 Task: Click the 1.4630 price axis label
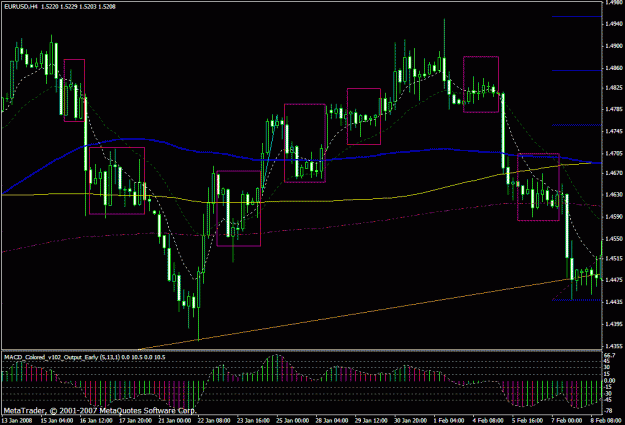click(x=614, y=195)
